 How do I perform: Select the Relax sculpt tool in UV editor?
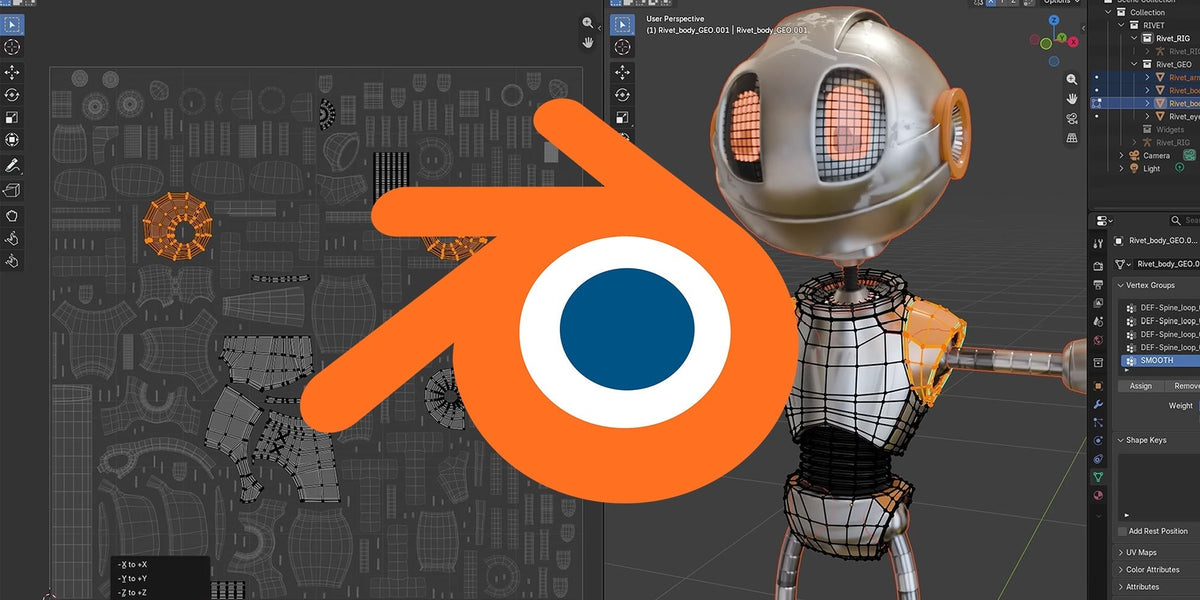[12, 238]
